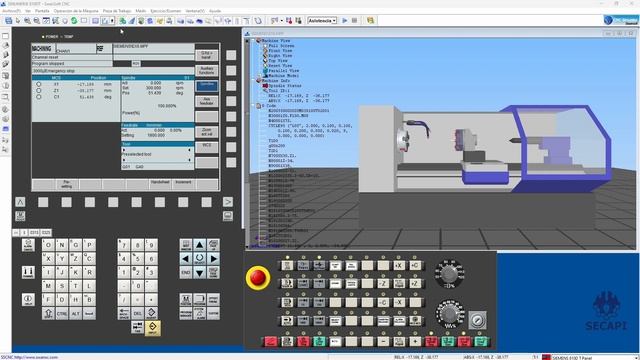640x360 pixels.
Task: Select Front View in the tree
Action: point(280,51)
